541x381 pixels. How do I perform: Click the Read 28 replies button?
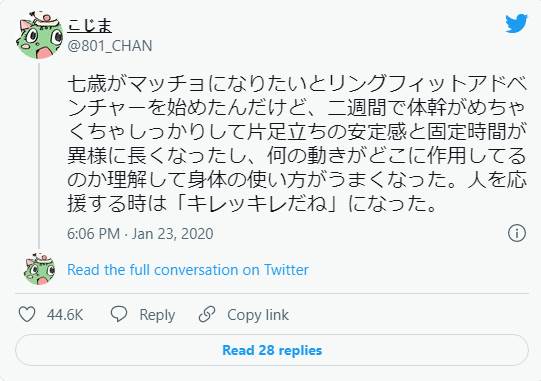click(272, 350)
